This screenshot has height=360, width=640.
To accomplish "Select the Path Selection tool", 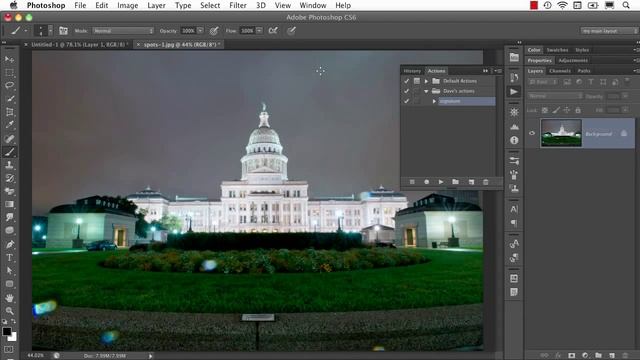I will pos(9,271).
